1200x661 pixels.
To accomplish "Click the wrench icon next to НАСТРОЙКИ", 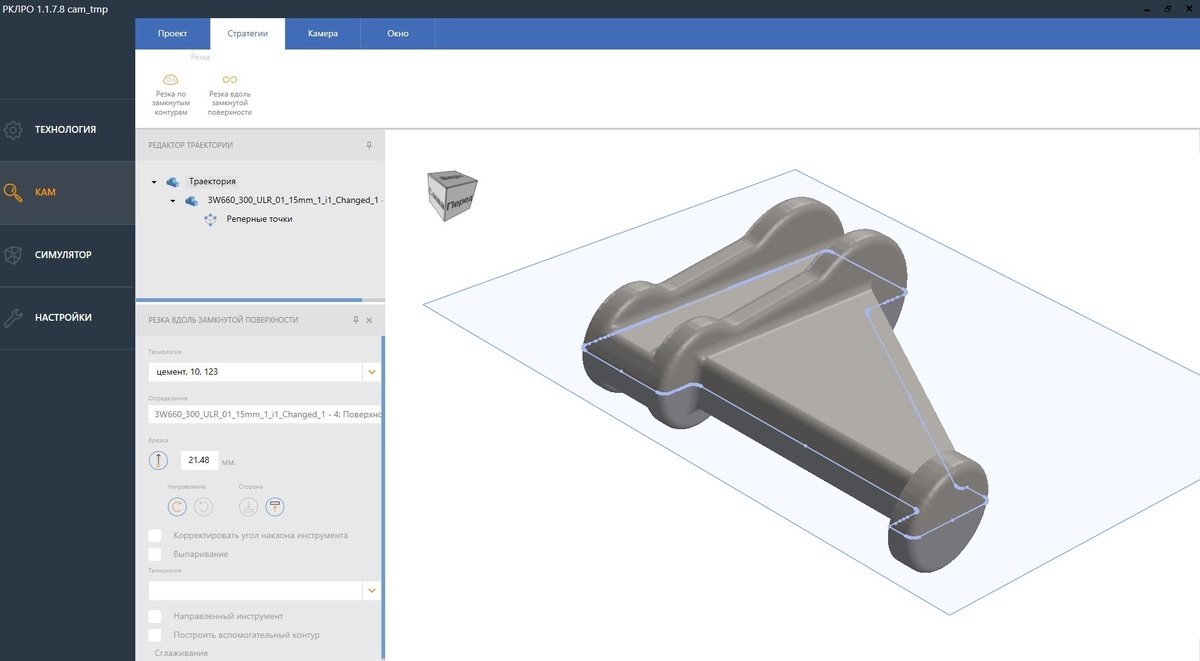I will tap(12, 318).
